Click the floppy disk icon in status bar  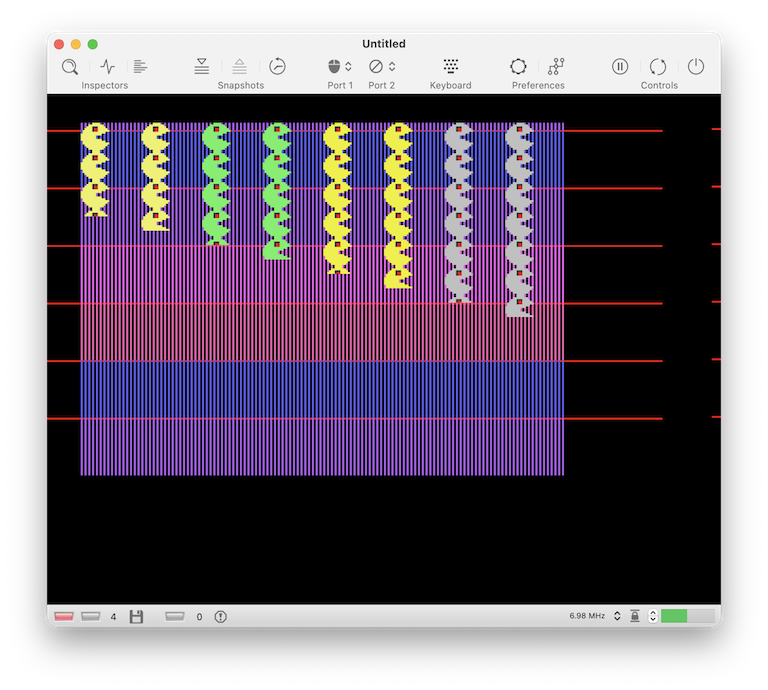tap(136, 617)
